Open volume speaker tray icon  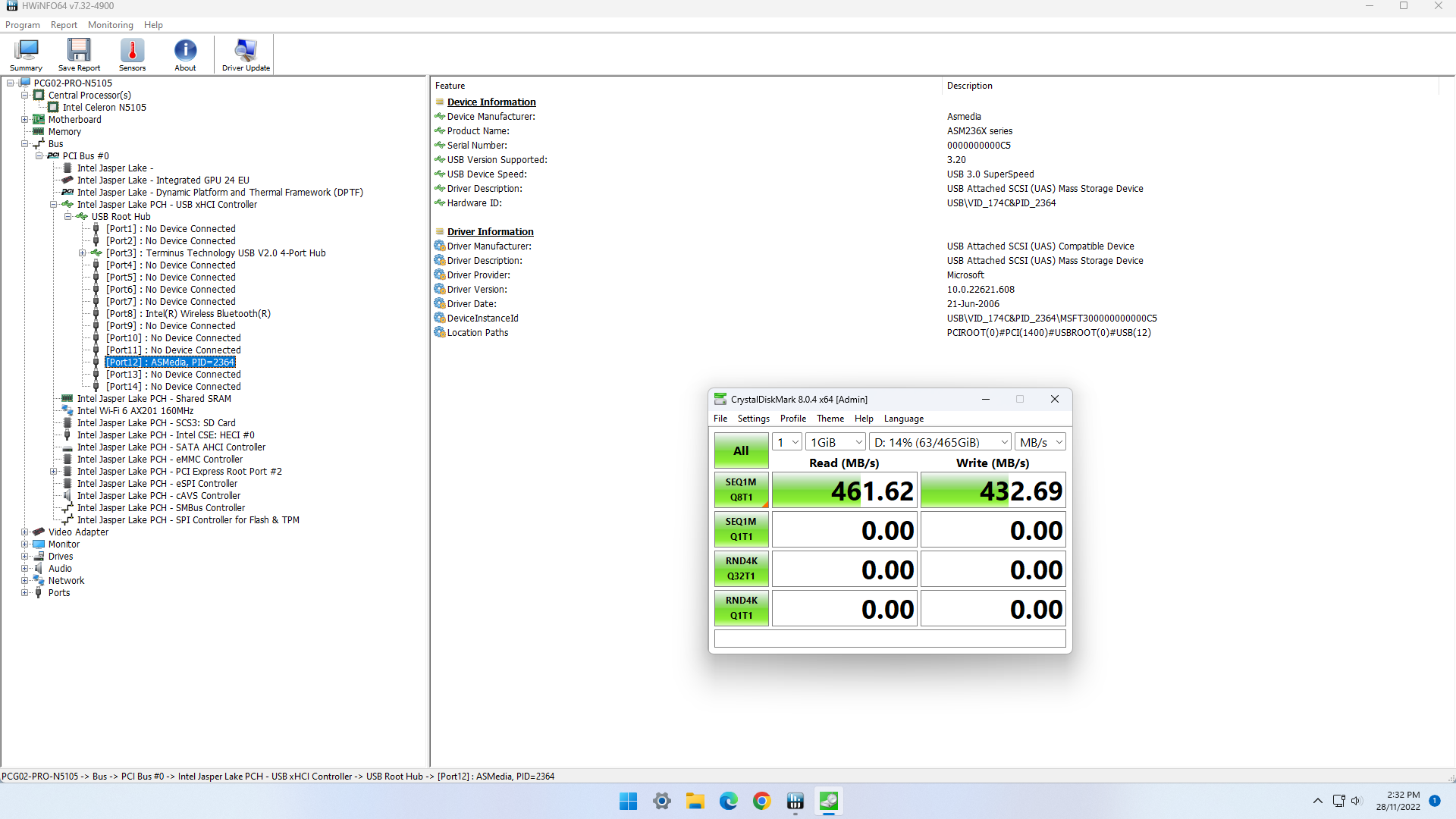[1357, 801]
